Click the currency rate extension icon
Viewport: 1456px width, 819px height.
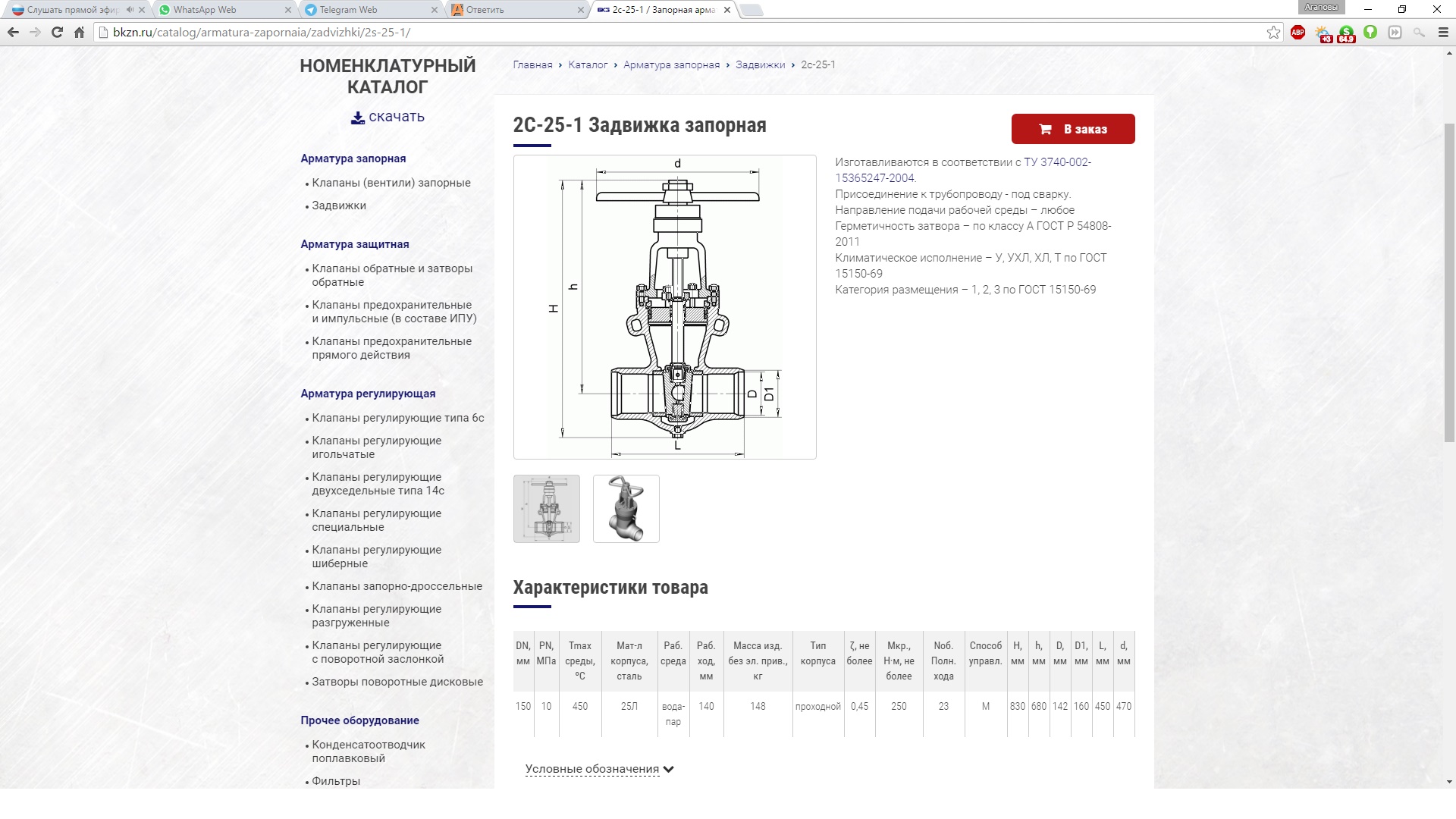pos(1346,33)
